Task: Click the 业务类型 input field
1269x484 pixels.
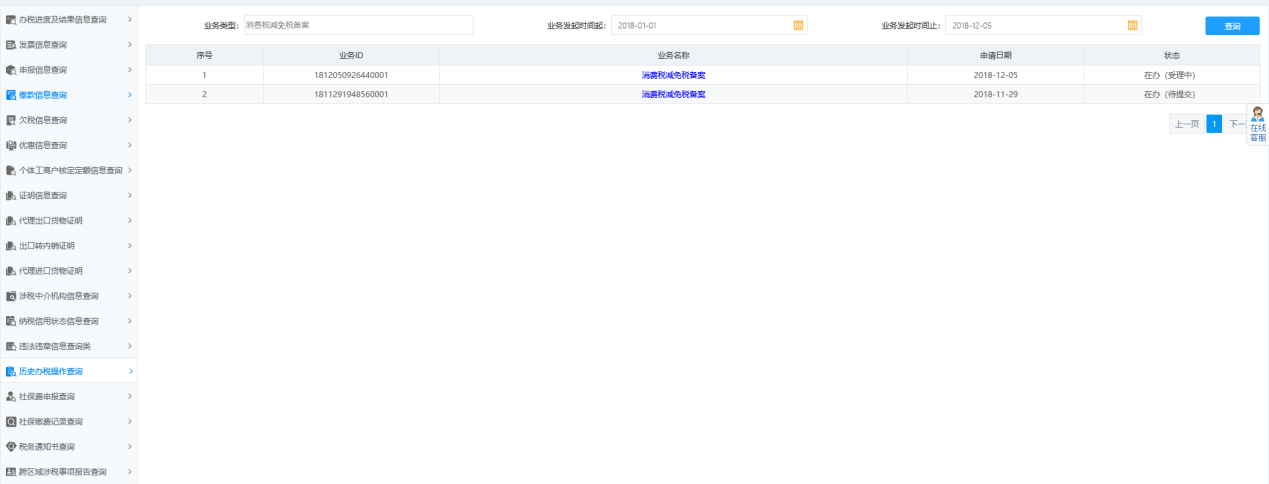Action: 357,25
